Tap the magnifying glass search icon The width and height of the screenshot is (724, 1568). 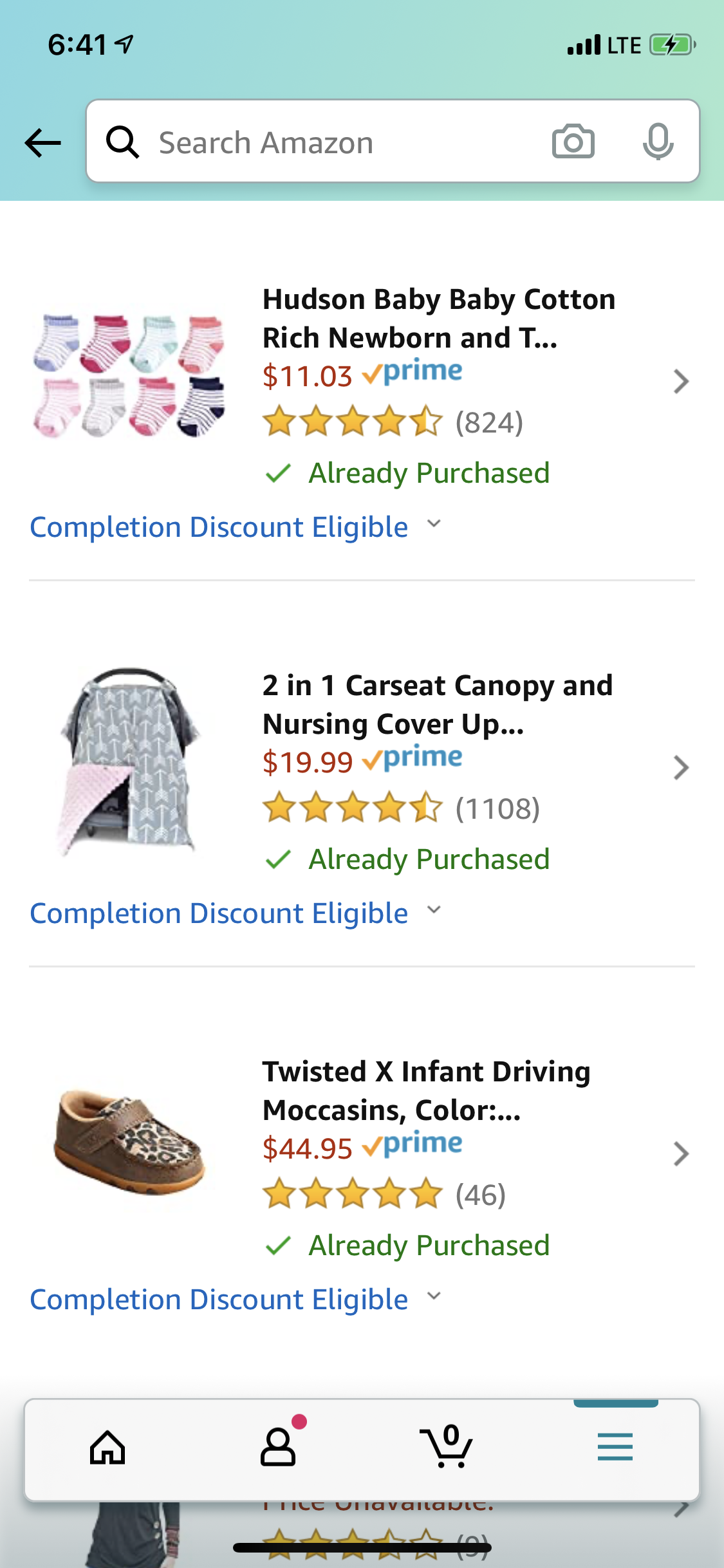pos(122,142)
